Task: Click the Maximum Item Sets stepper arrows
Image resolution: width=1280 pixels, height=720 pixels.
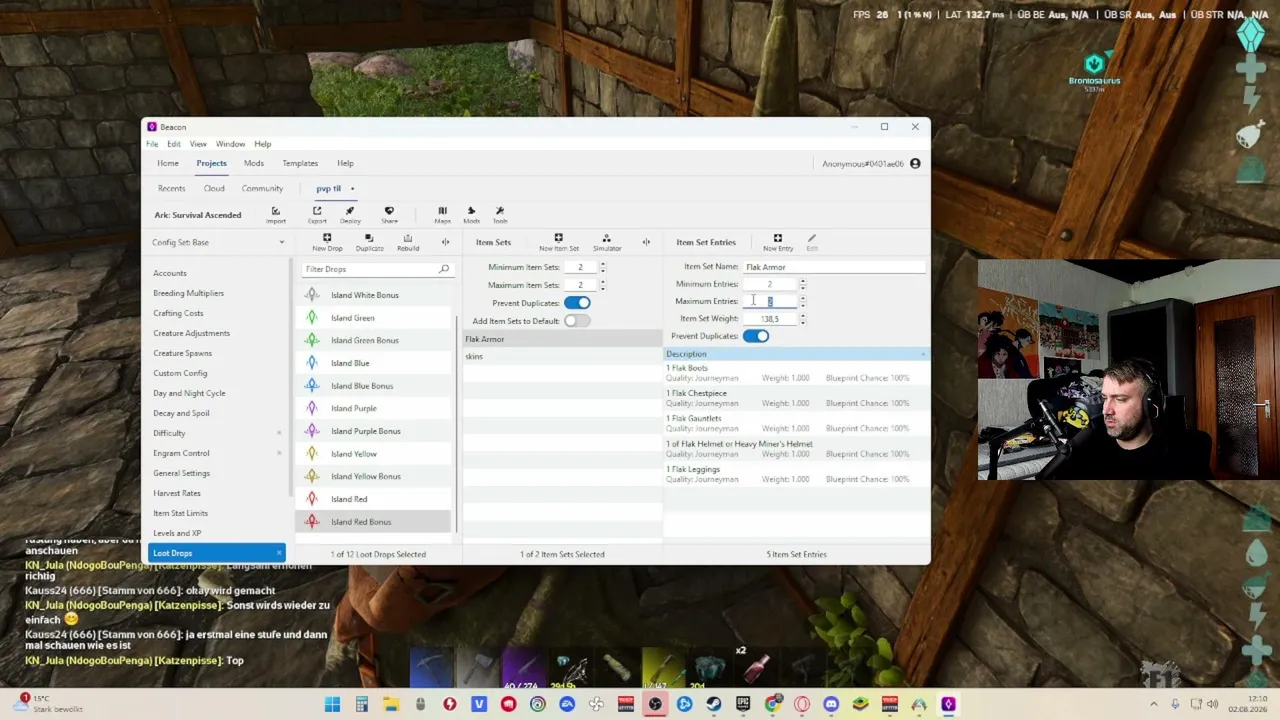Action: [x=602, y=285]
